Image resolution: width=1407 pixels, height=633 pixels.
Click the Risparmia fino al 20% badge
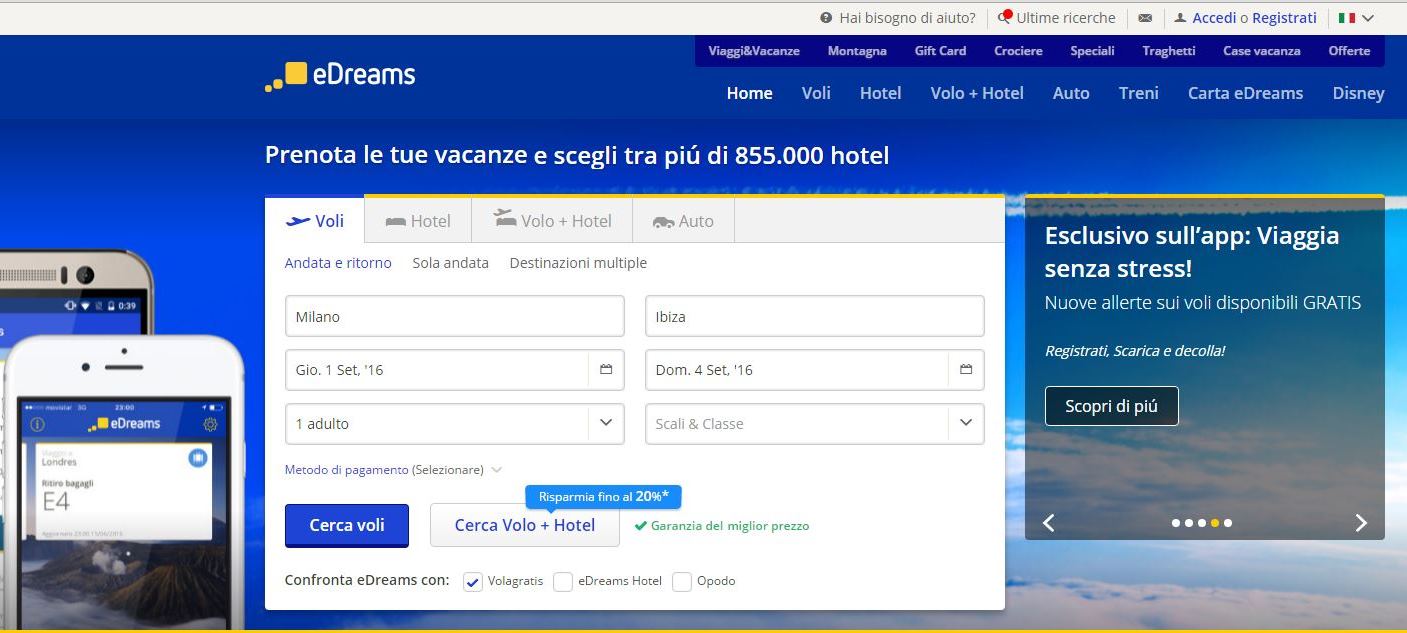(x=603, y=497)
